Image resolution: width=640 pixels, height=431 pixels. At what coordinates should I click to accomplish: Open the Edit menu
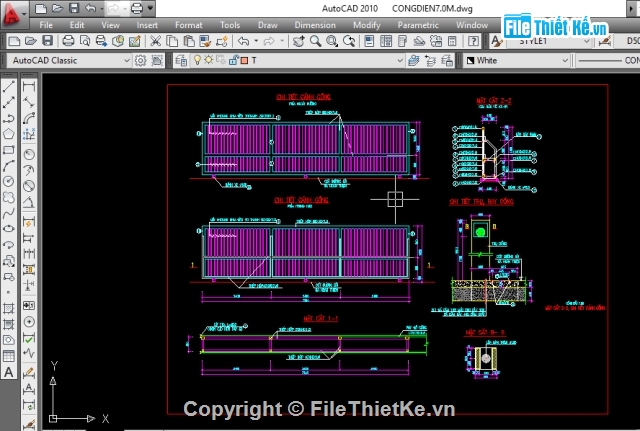pos(77,25)
